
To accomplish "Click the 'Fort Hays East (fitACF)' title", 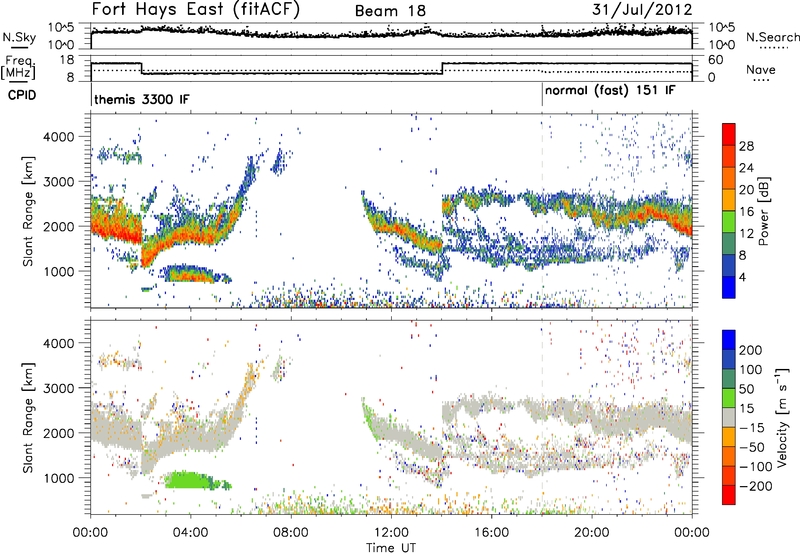I will tap(196, 10).
